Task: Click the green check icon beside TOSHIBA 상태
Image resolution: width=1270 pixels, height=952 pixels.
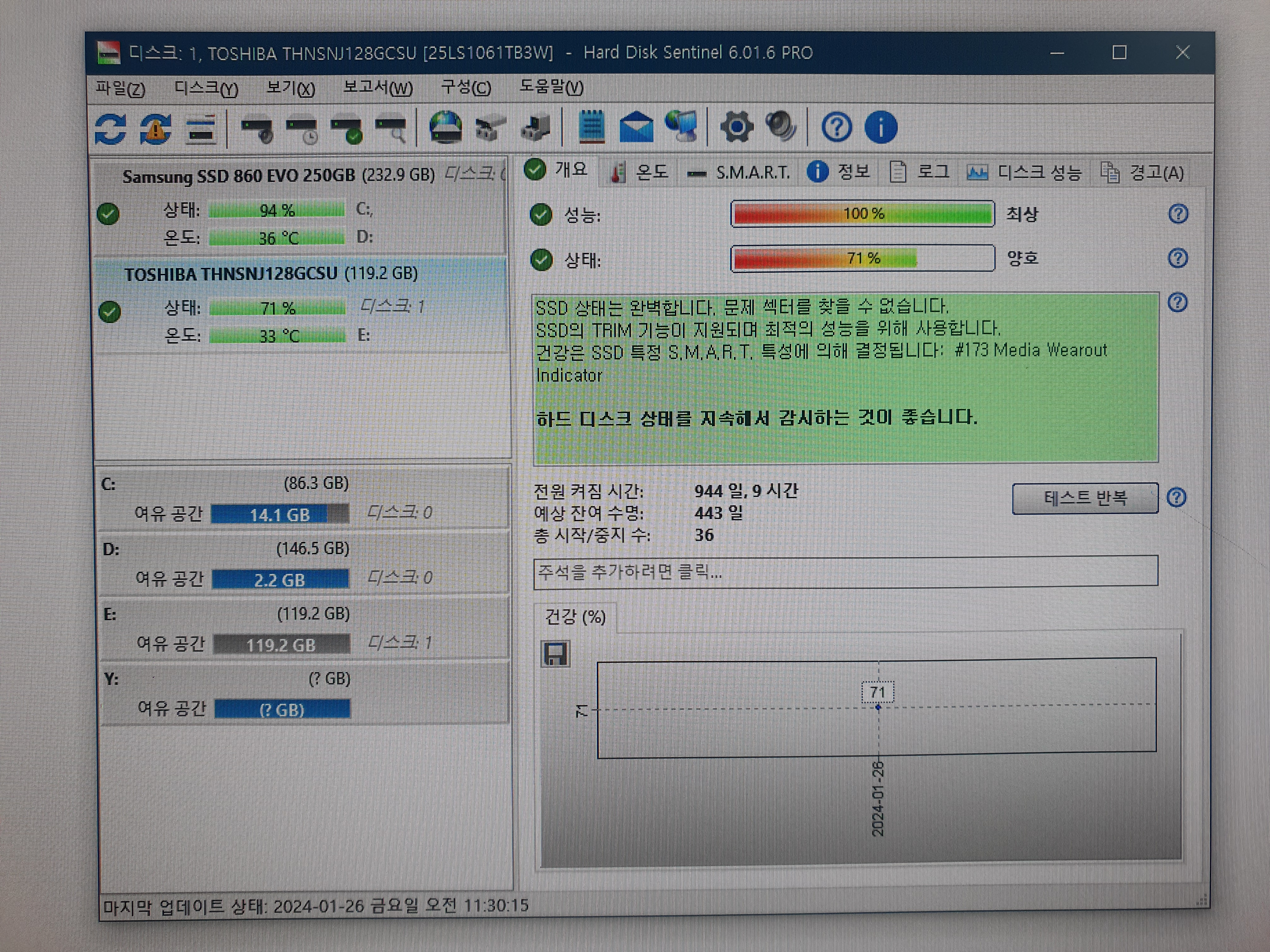Action: coord(109,312)
